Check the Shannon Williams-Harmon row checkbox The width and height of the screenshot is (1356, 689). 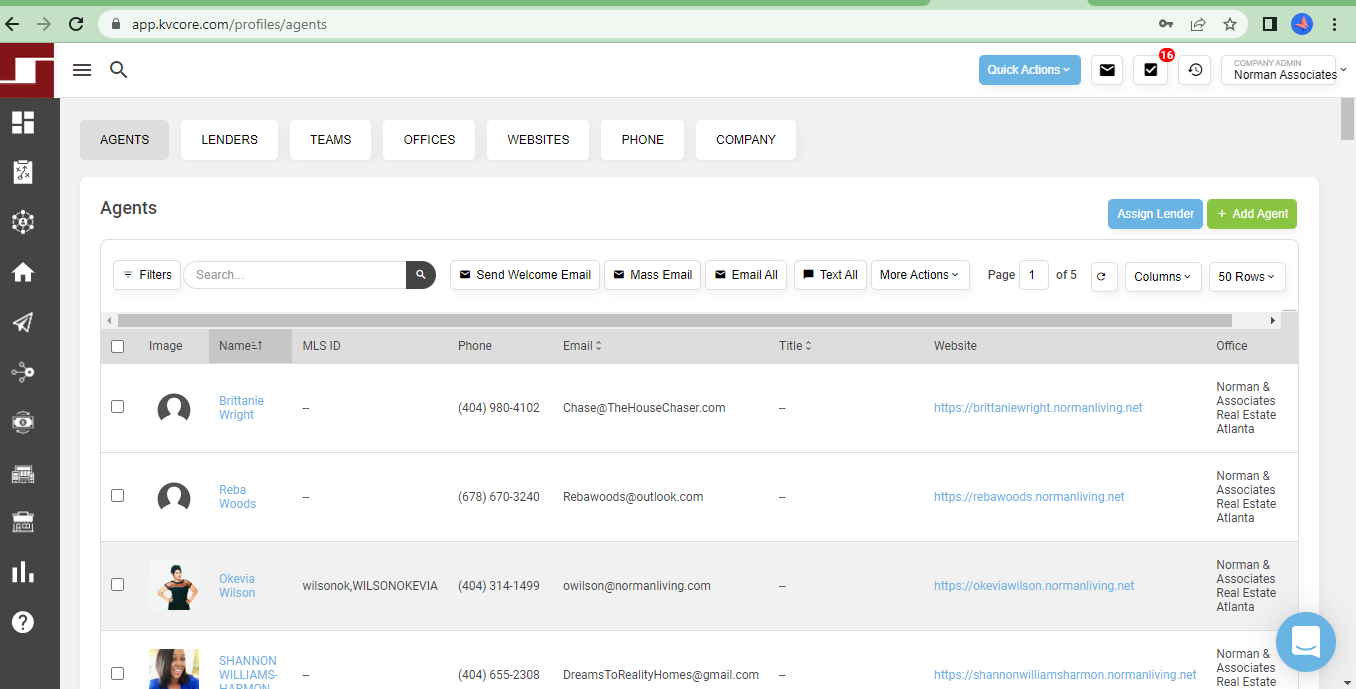click(x=118, y=674)
